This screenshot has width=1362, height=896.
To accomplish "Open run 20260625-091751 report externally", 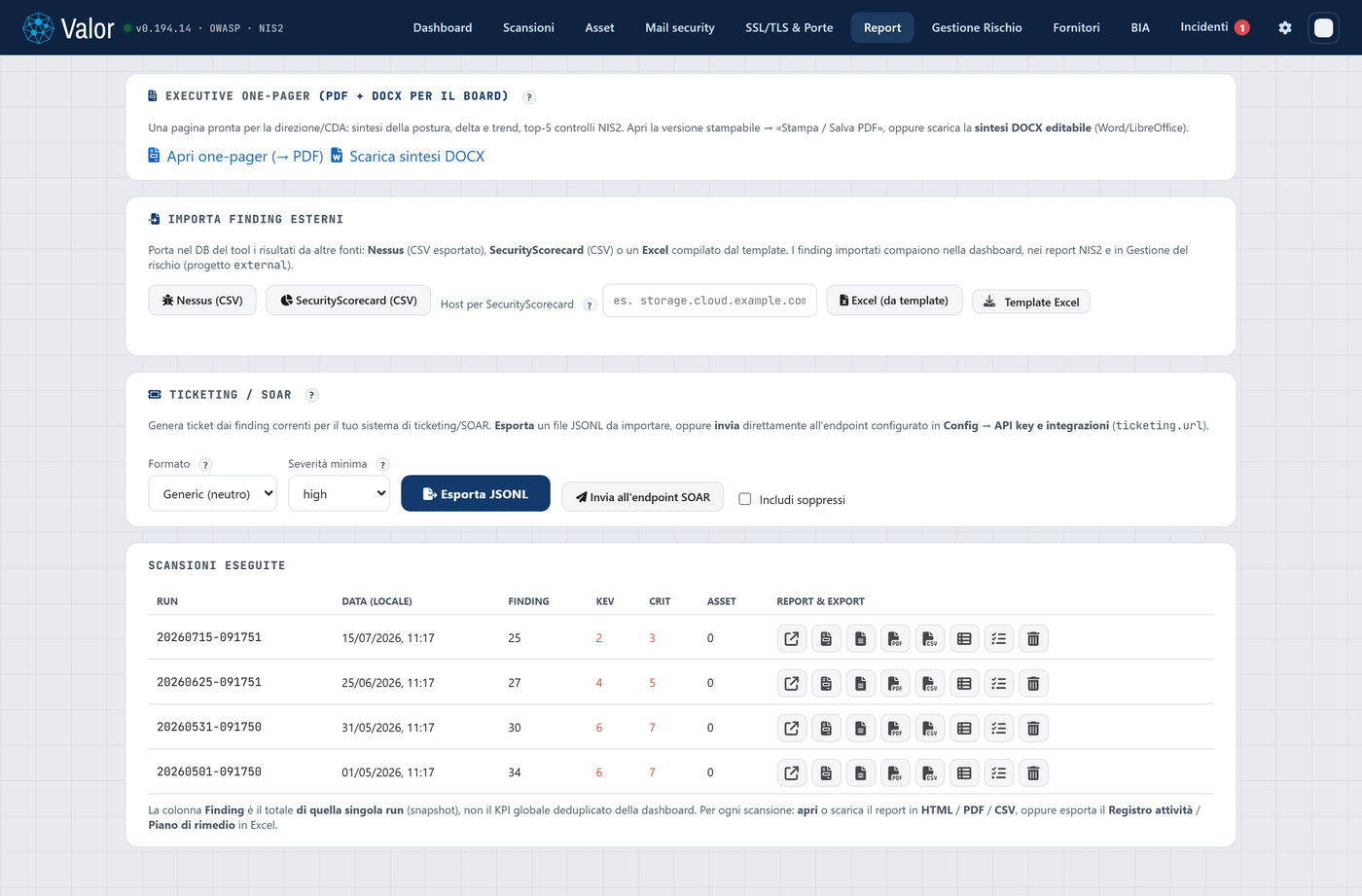I will [792, 684].
